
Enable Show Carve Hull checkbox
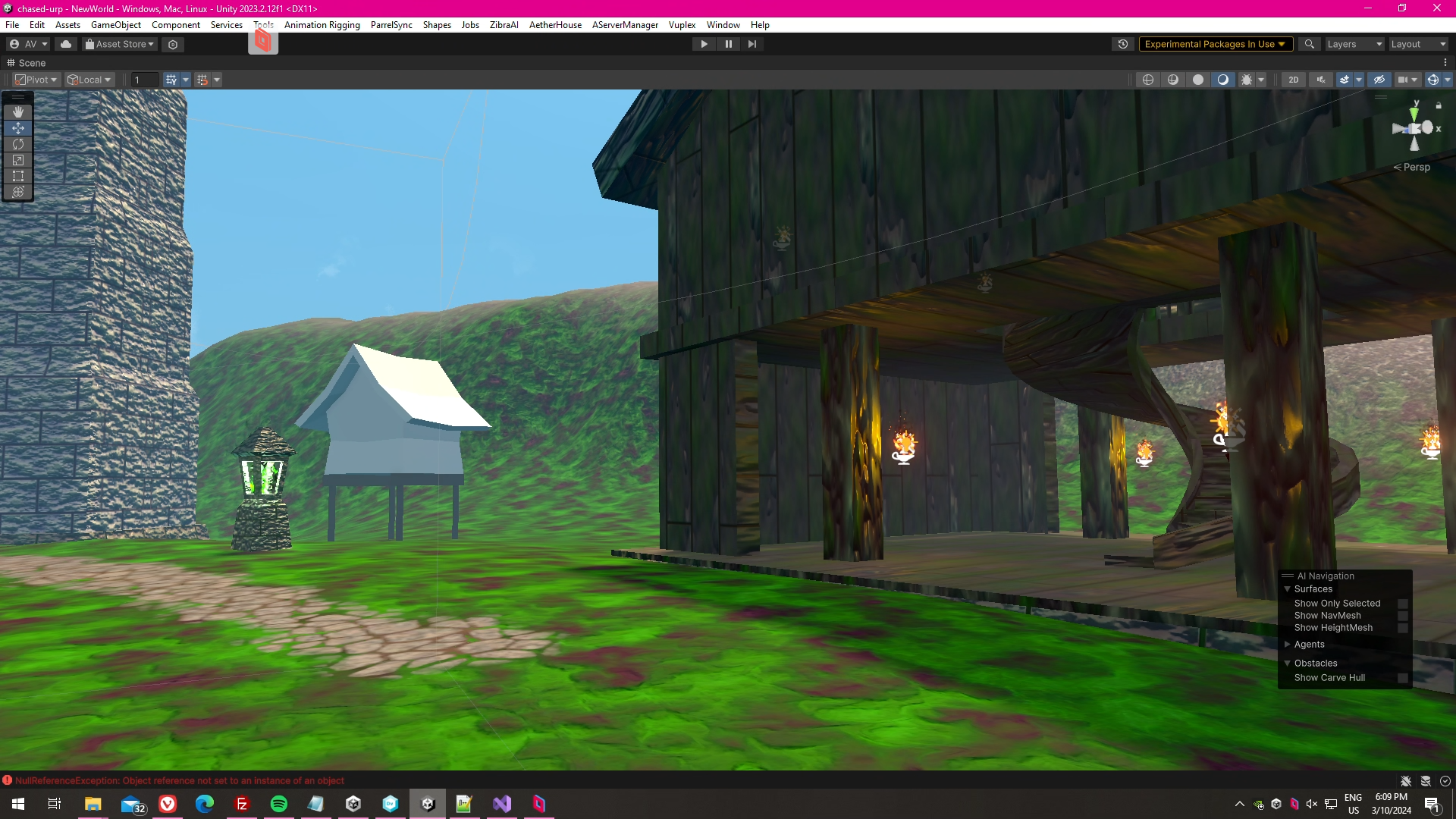1402,678
